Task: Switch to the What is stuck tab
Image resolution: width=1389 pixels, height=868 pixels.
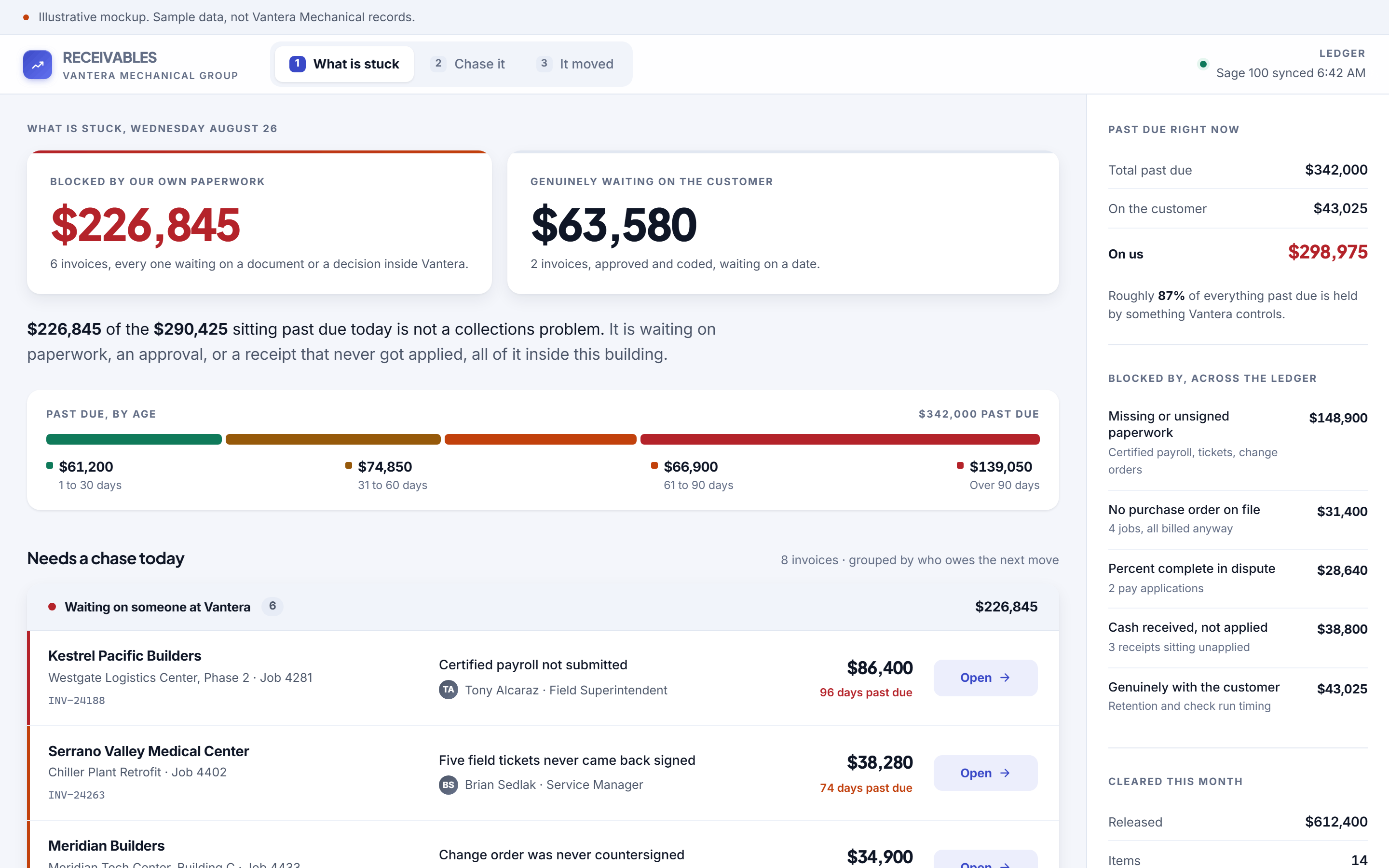Action: click(x=344, y=64)
